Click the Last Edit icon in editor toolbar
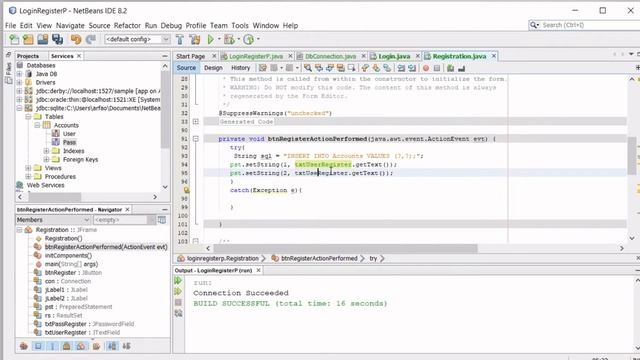Viewport: 640px width, 360px height. click(263, 68)
